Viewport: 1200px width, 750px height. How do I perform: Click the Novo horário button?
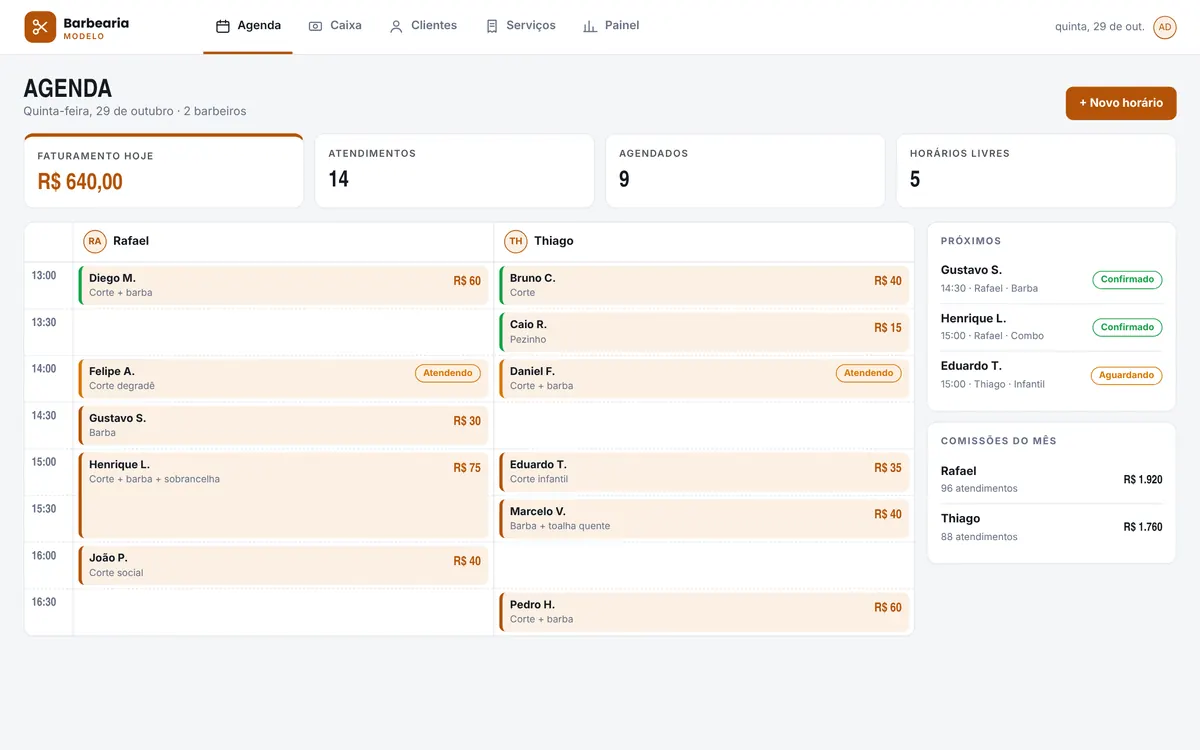click(x=1121, y=103)
